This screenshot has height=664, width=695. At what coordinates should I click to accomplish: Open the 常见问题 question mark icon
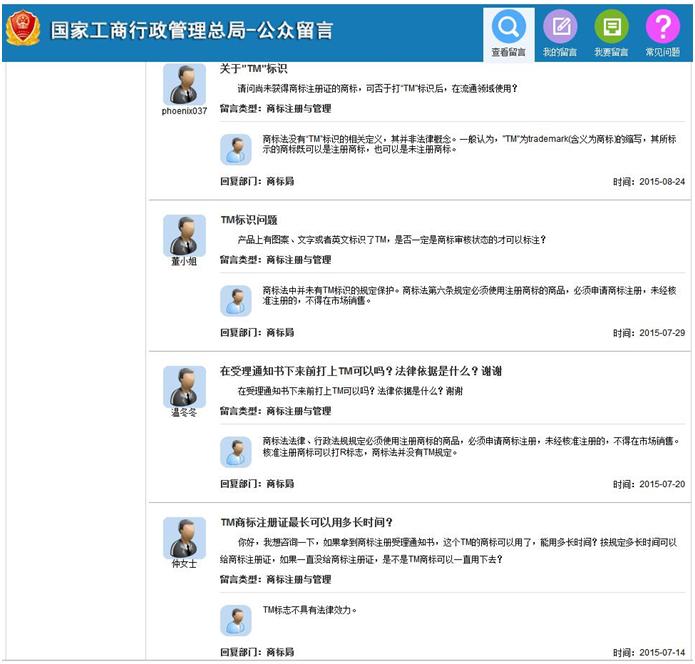point(663,27)
